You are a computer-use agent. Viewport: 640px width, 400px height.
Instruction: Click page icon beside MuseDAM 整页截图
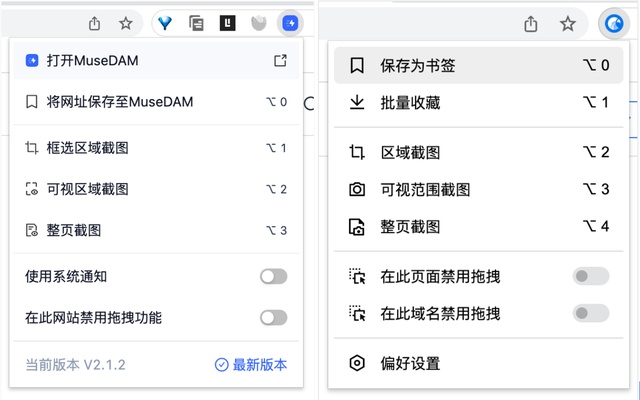tap(32, 230)
